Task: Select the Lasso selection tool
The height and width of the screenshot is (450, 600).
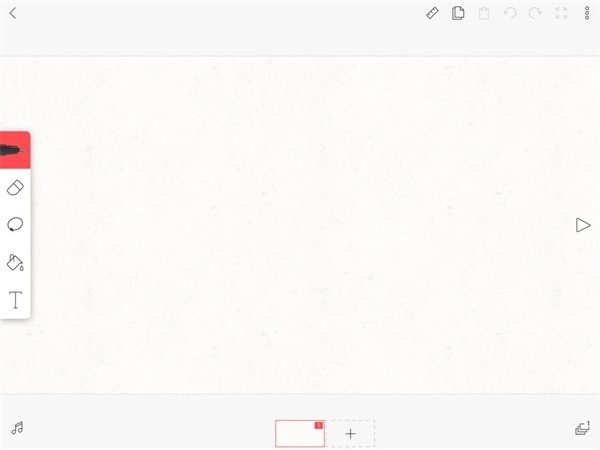Action: click(x=15, y=225)
